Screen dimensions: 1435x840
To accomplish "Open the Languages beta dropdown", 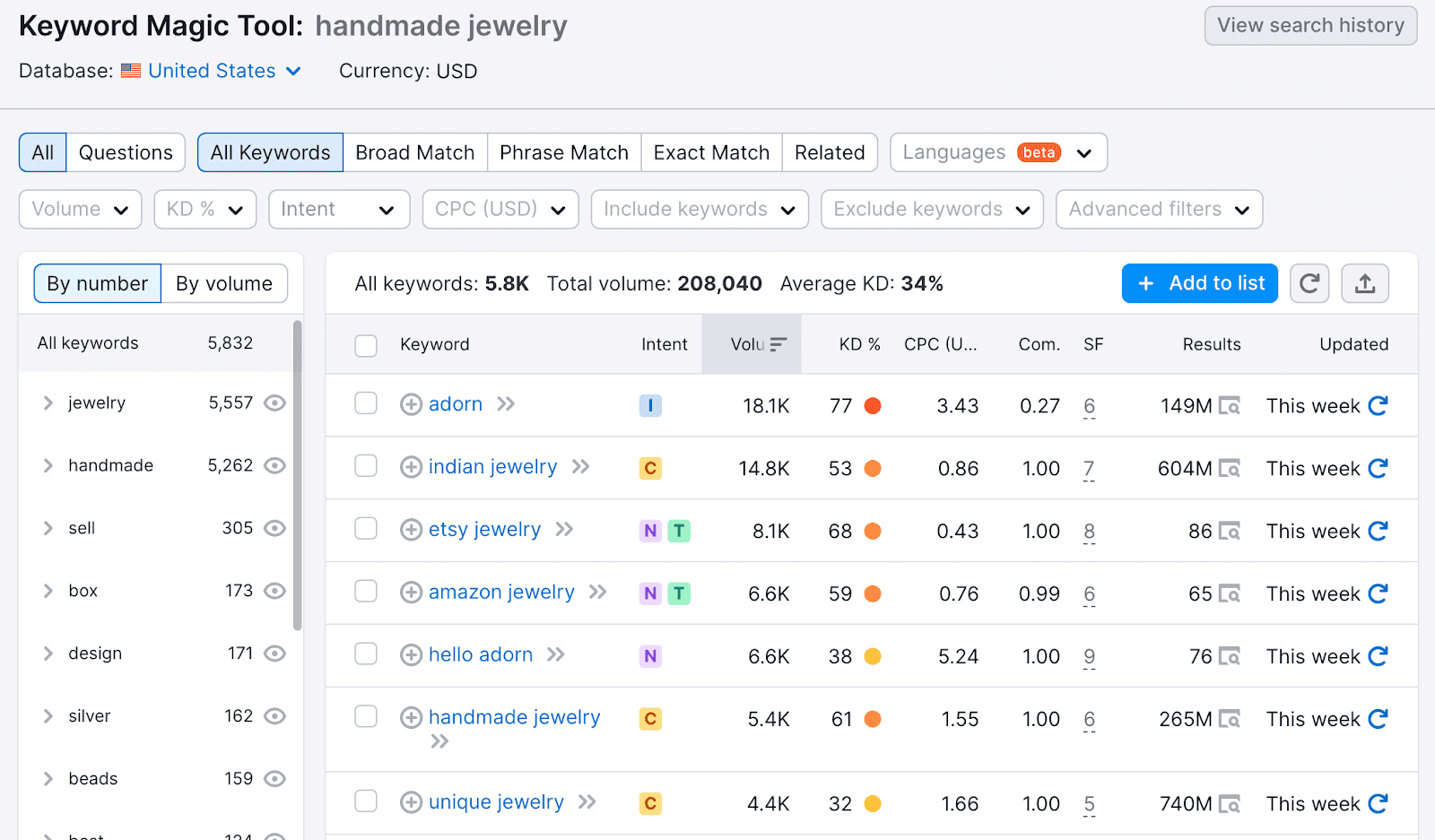I will tap(997, 152).
